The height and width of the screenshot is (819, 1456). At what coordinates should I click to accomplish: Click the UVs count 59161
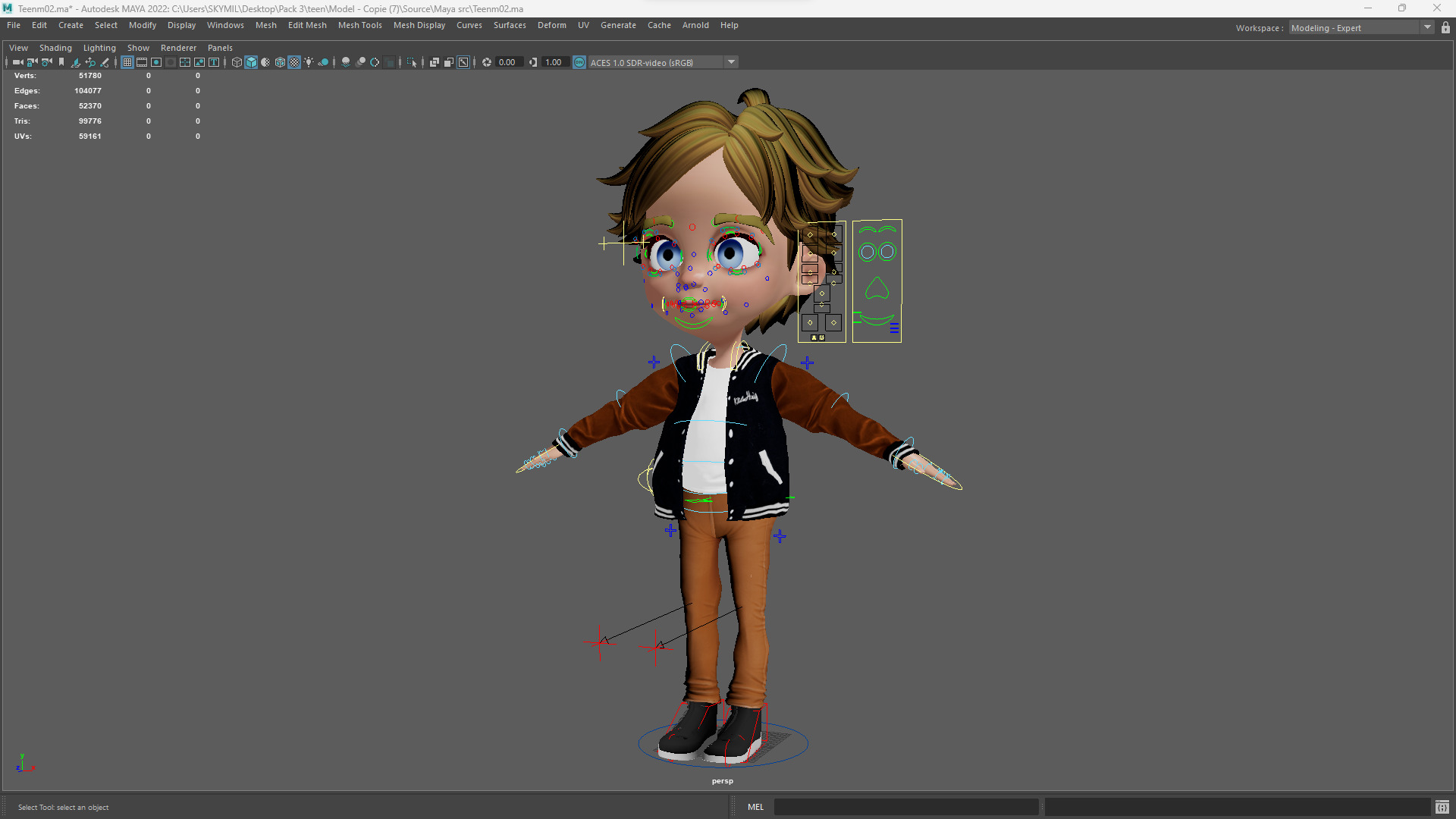(90, 136)
